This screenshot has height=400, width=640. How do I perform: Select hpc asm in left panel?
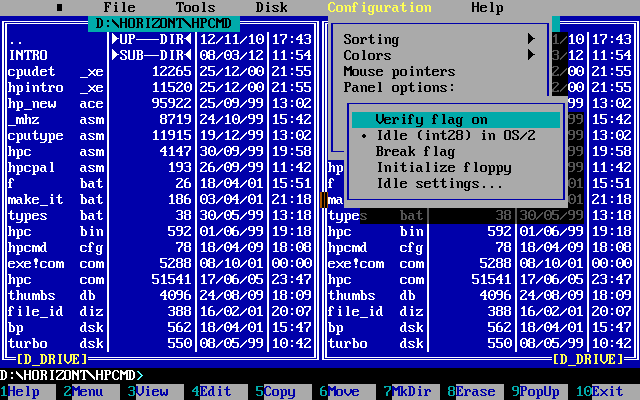pyautogui.click(x=160, y=151)
